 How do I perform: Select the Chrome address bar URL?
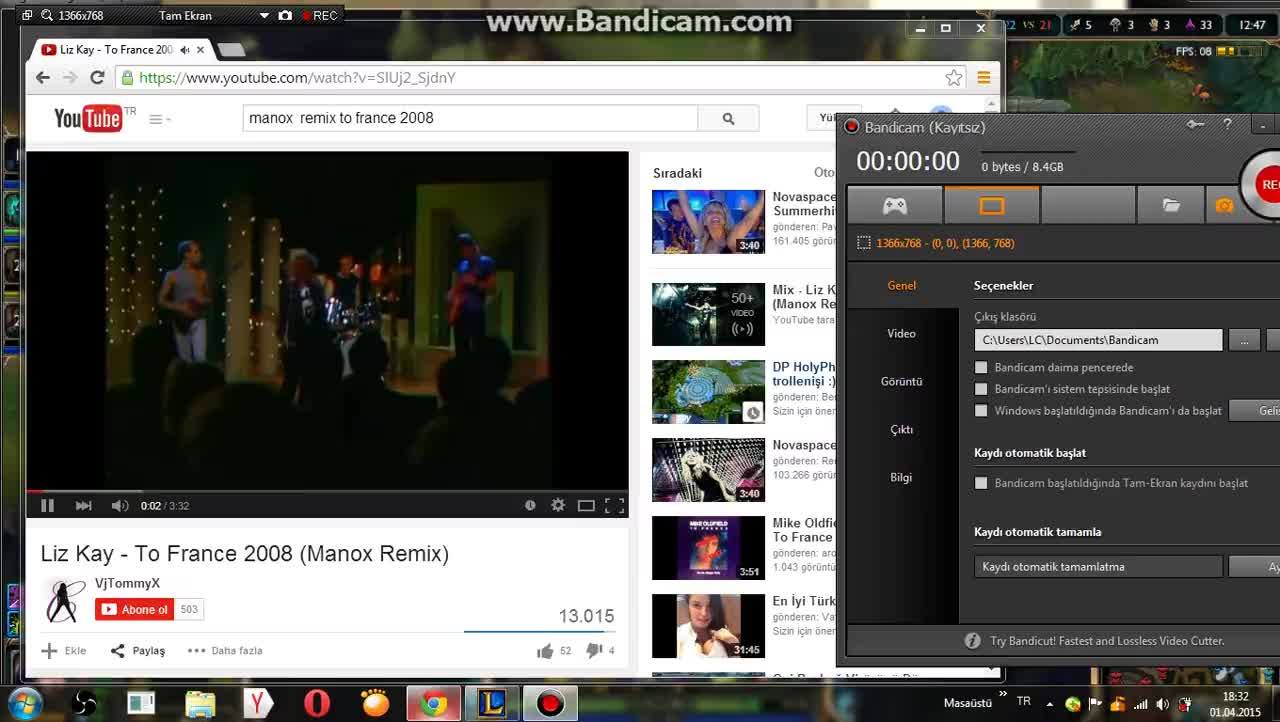(297, 78)
